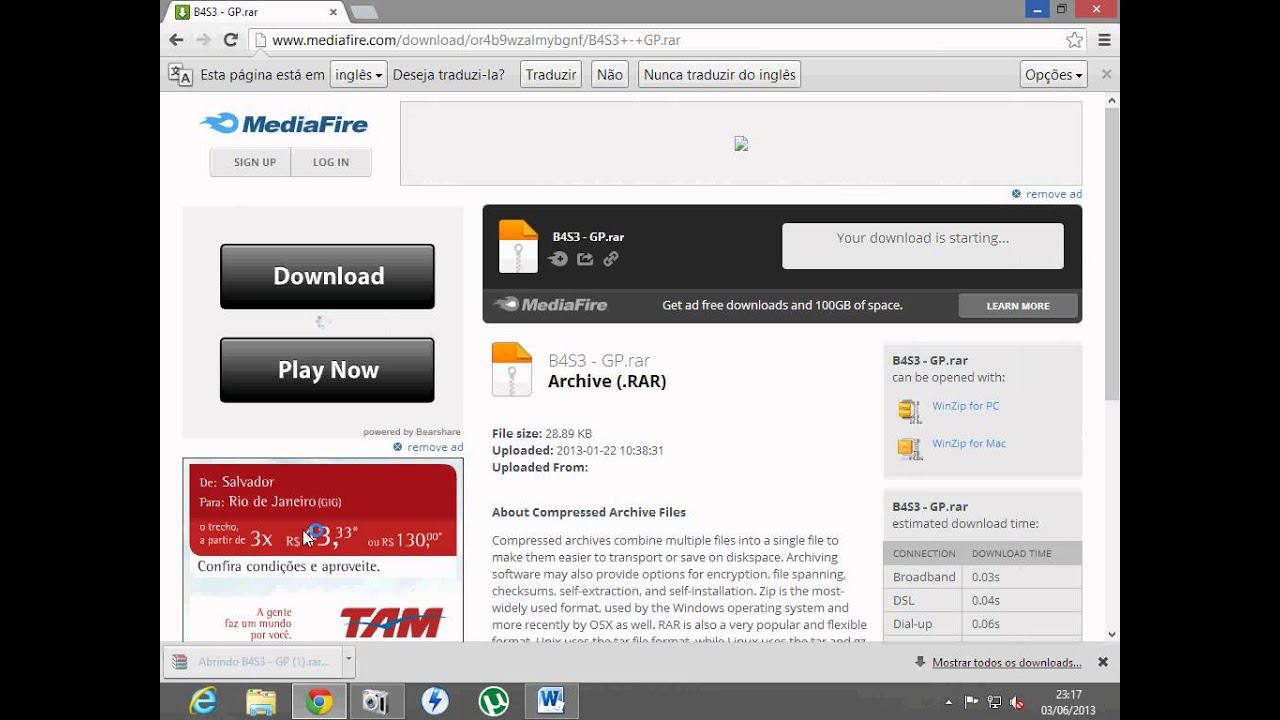Click the share icon under B4S3 - GP.rar
Screen dimensions: 1280x720
coord(585,259)
